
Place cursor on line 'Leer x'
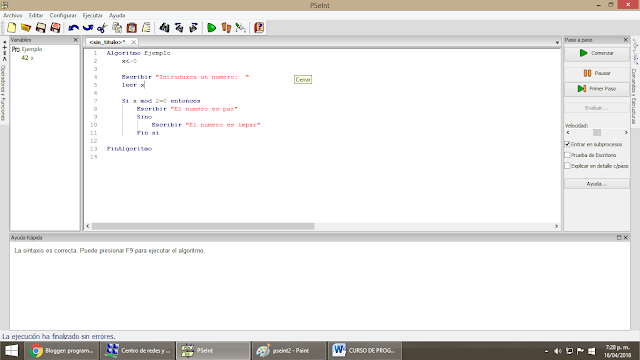(133, 85)
